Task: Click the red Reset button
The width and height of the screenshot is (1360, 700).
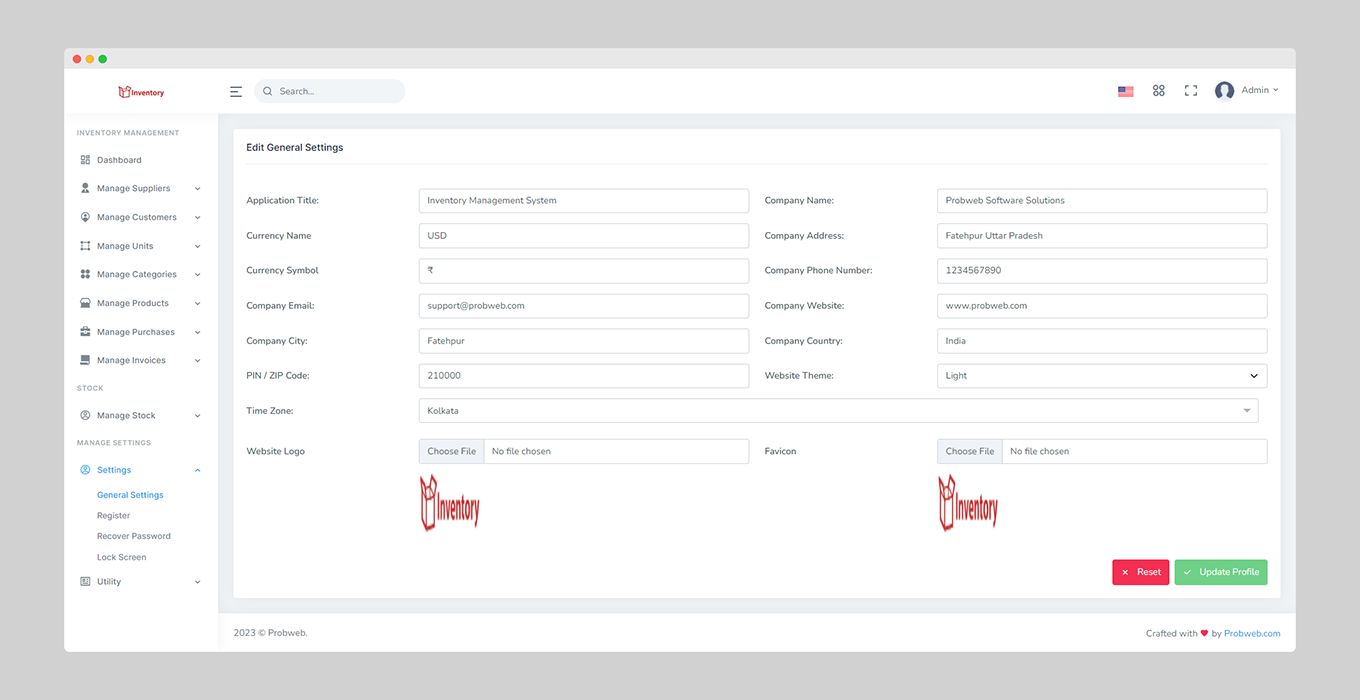Action: coord(1141,572)
